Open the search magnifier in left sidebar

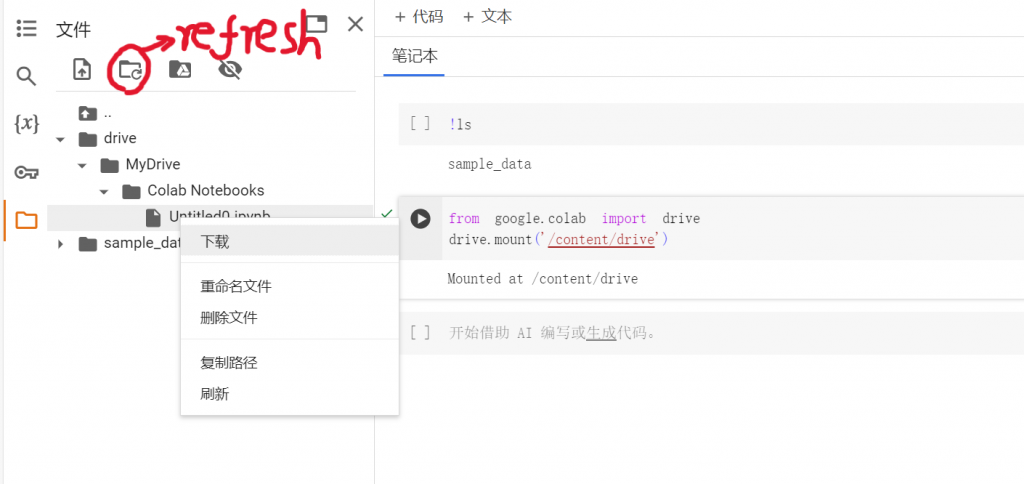click(x=26, y=76)
